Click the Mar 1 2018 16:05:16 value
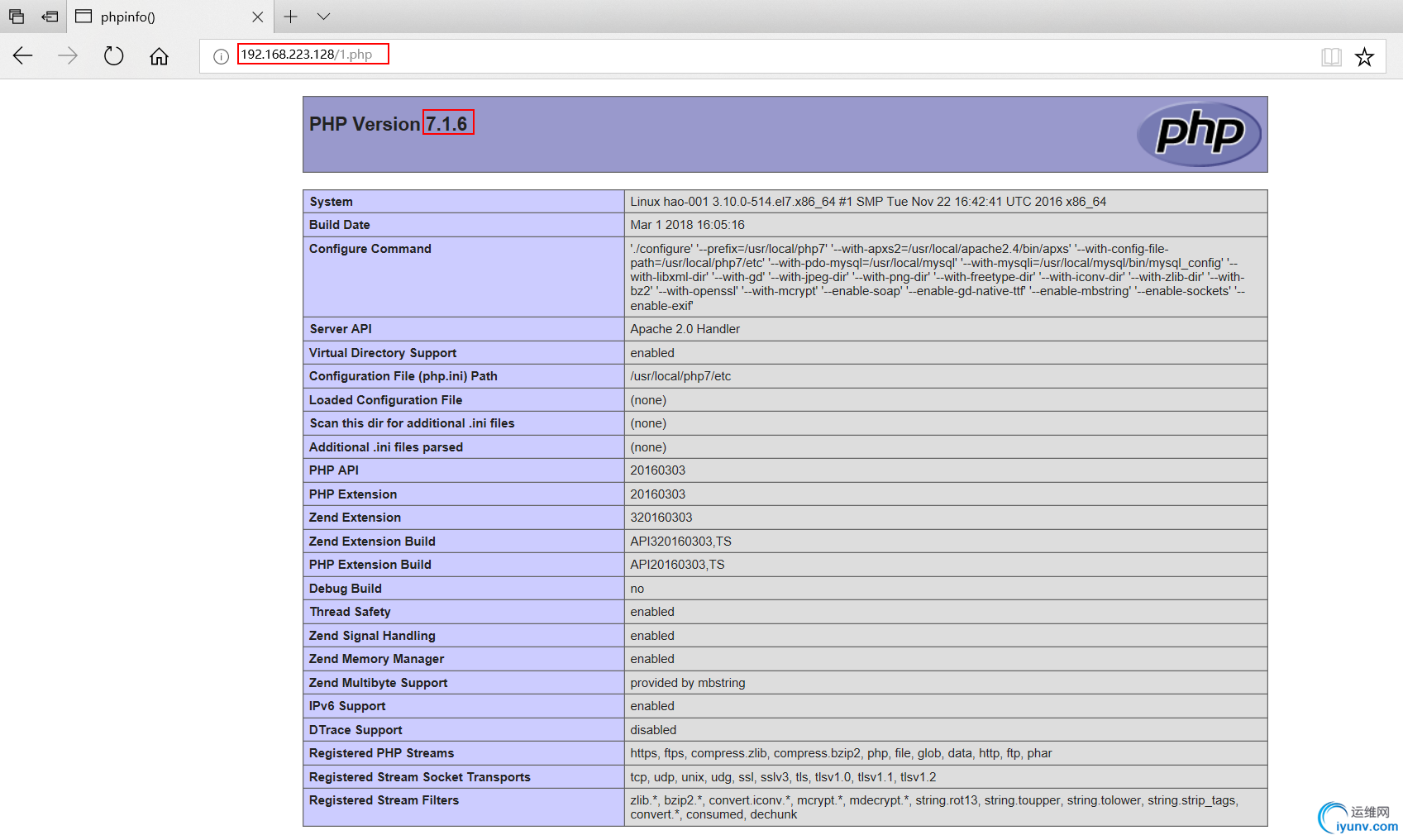The height and width of the screenshot is (840, 1403). pyautogui.click(x=687, y=225)
